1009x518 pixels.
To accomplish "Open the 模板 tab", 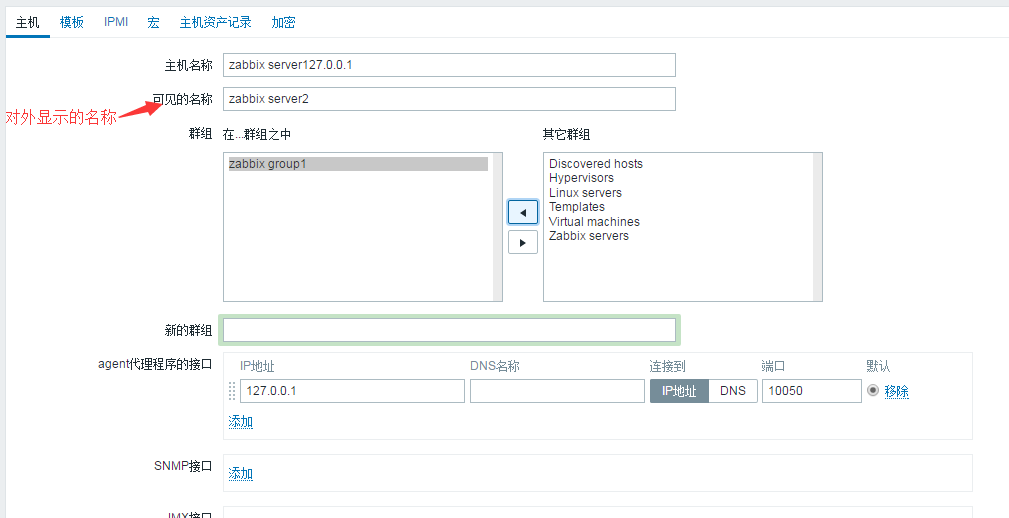I will pos(71,23).
